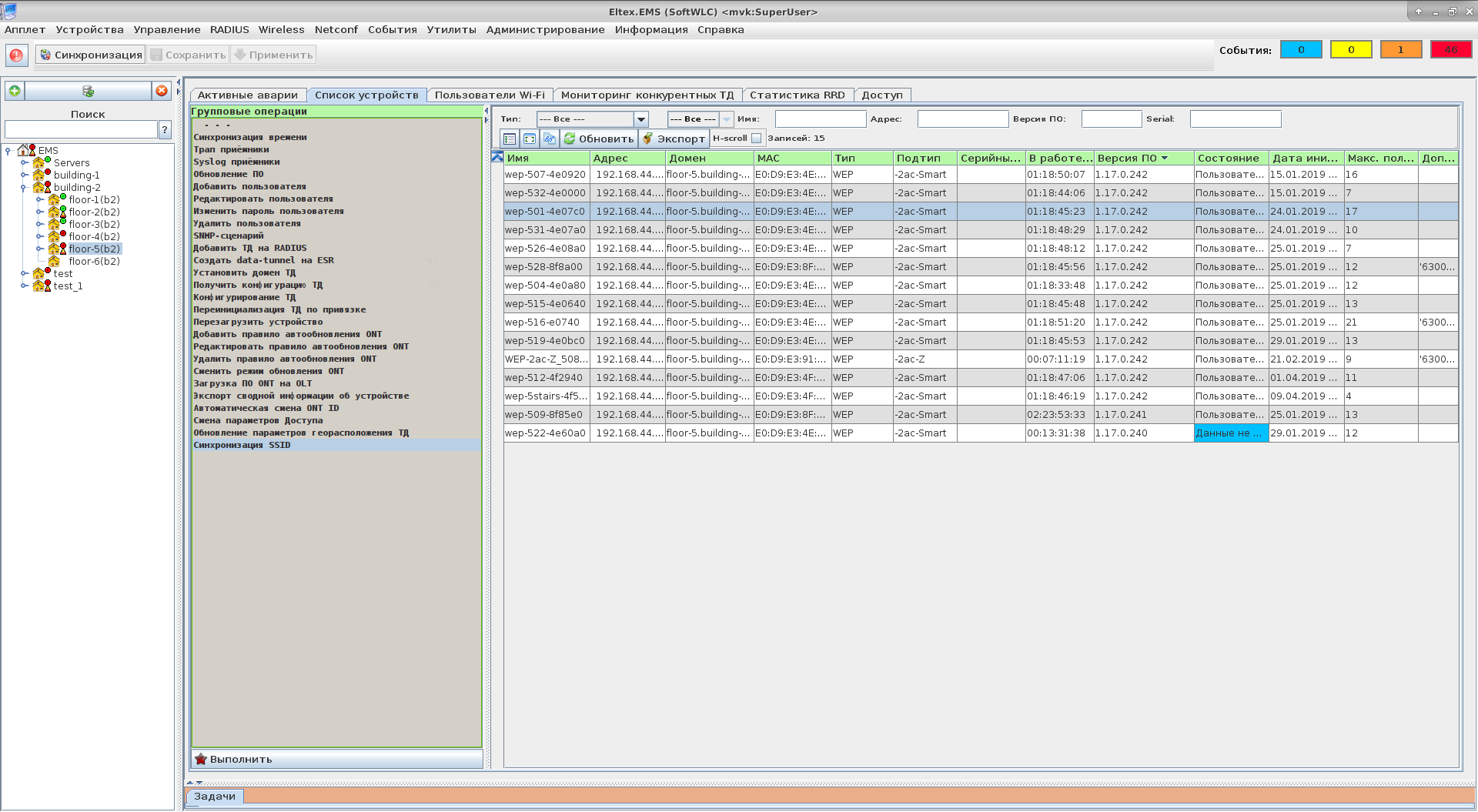Click the database refresh tree button
The width and height of the screenshot is (1478, 812).
88,91
